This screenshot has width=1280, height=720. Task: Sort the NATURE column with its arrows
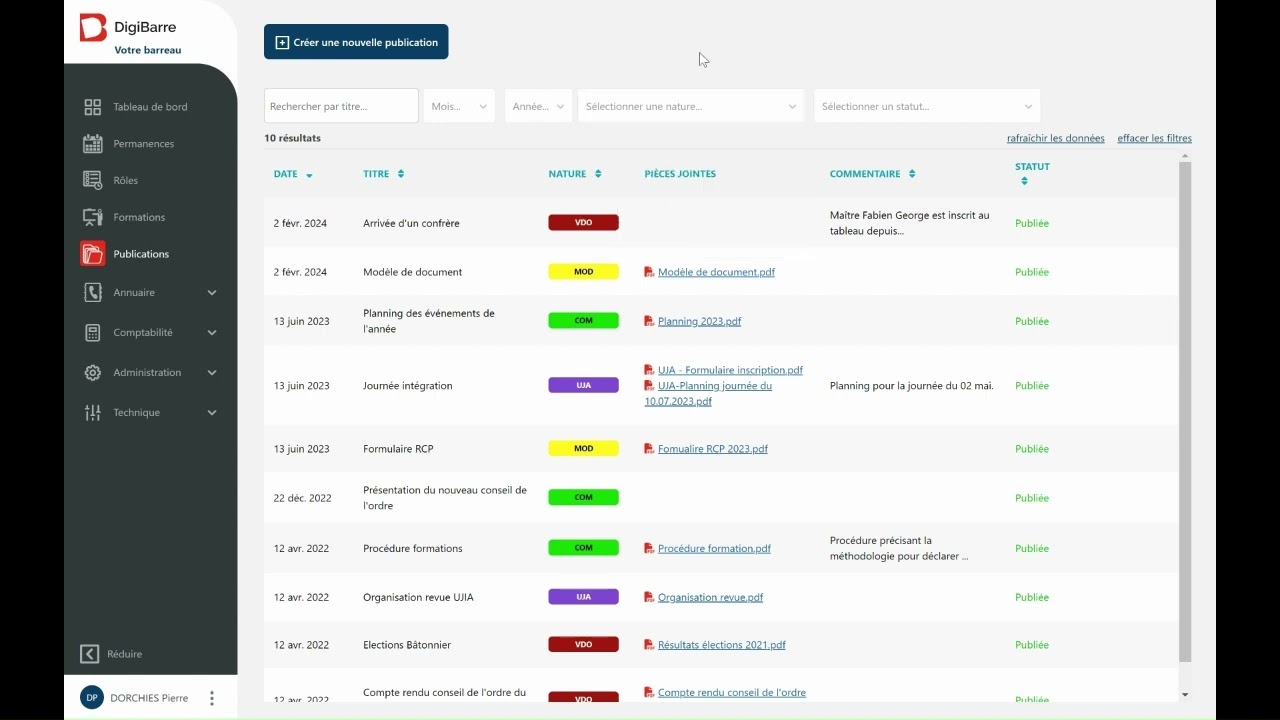click(598, 174)
